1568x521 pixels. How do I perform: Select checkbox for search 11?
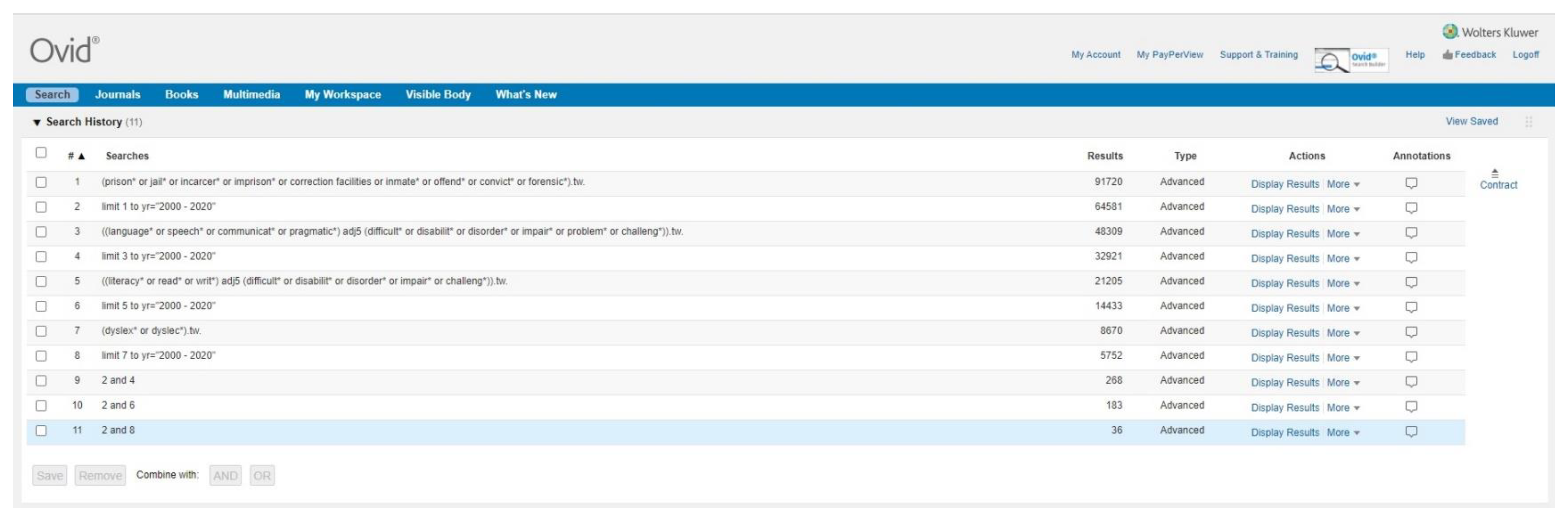point(41,431)
